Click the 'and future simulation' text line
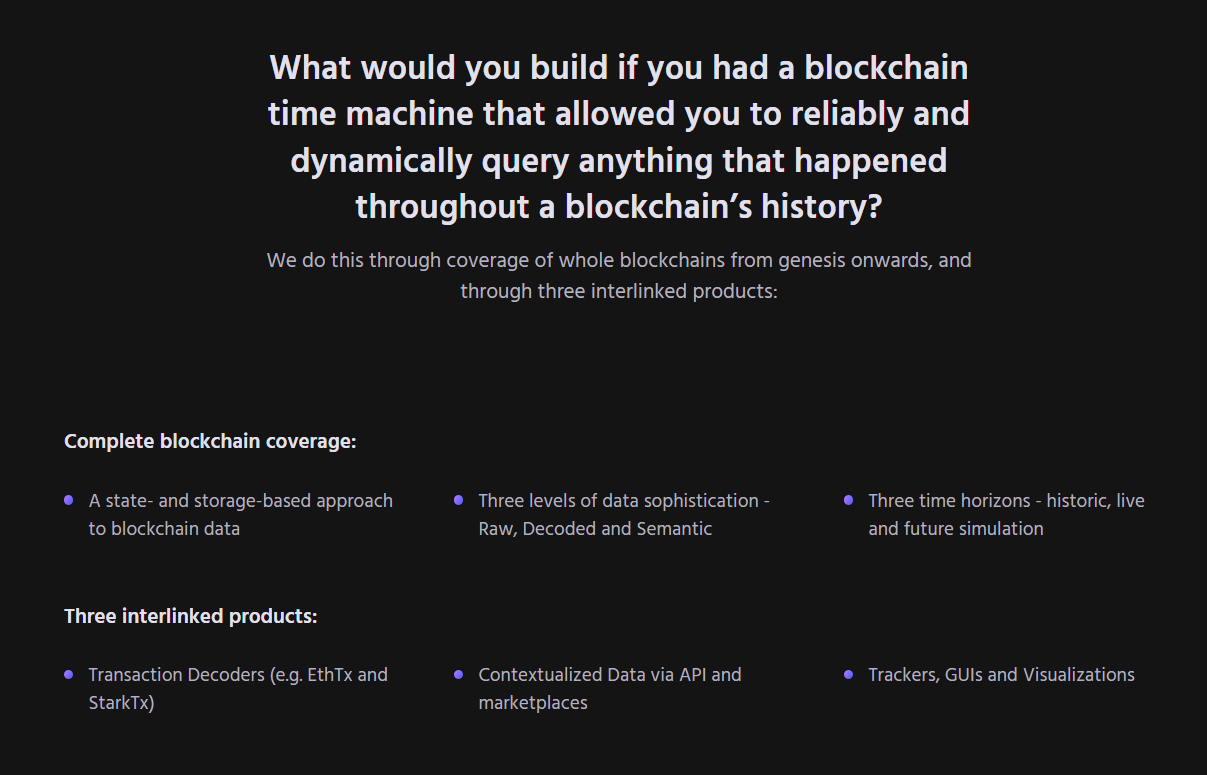 955,529
